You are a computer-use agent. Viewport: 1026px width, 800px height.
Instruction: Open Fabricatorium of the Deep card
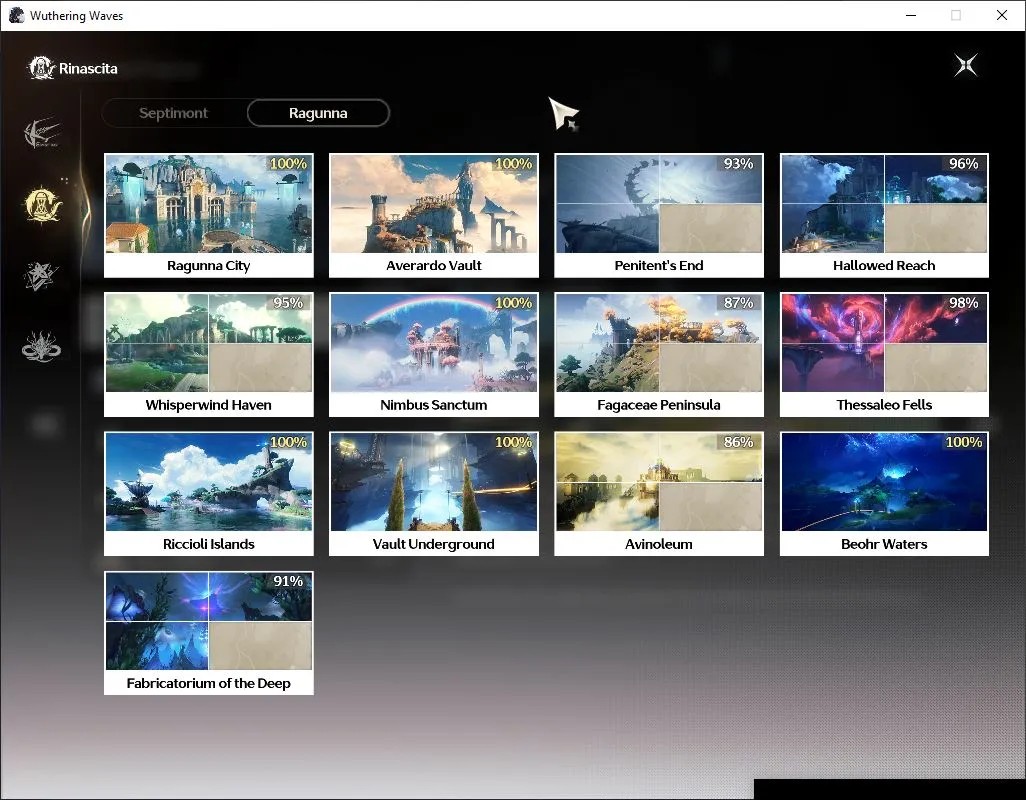click(x=209, y=633)
